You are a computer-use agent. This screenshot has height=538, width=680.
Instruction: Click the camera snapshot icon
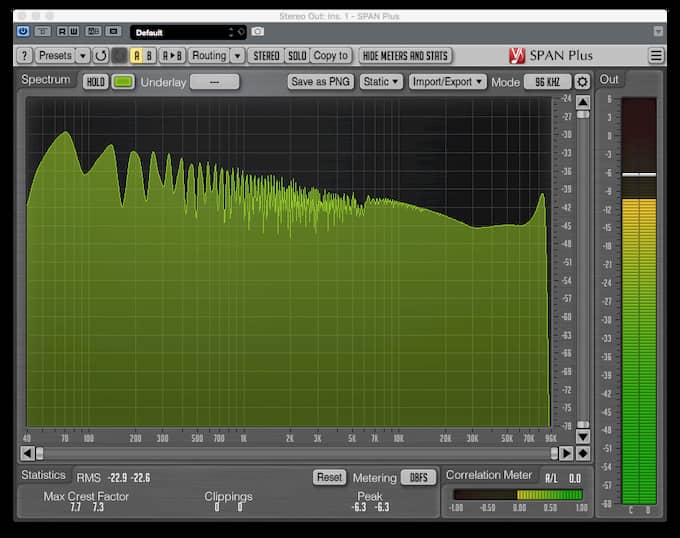click(x=258, y=31)
